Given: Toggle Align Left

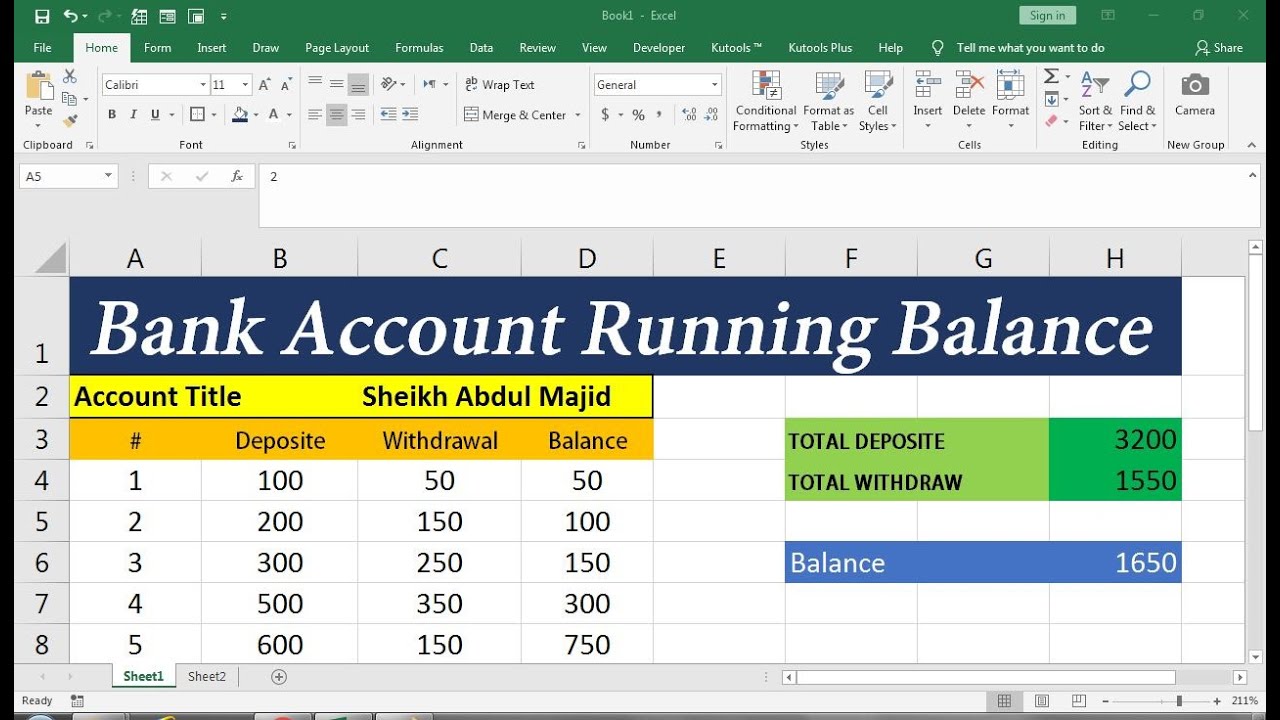Looking at the screenshot, I should (315, 114).
